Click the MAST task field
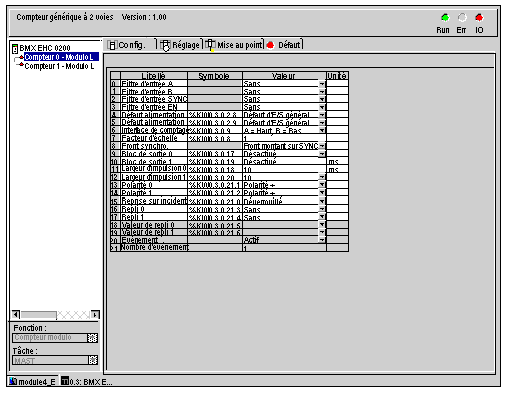Viewport: 510px width, 393px height. point(50,360)
